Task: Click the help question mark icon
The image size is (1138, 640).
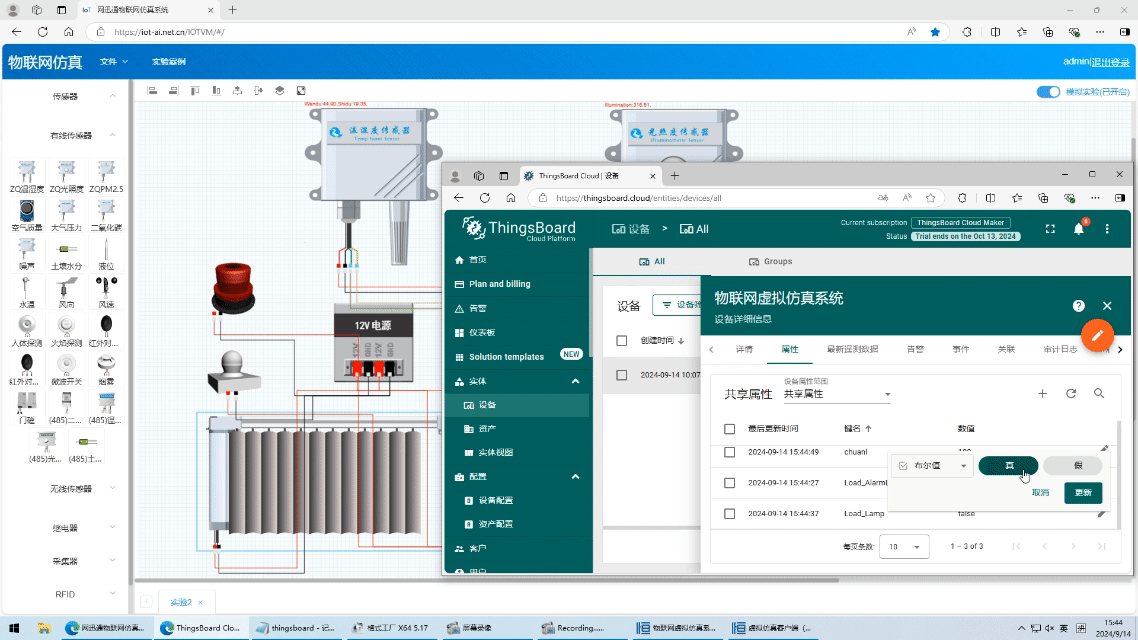Action: click(x=1078, y=306)
